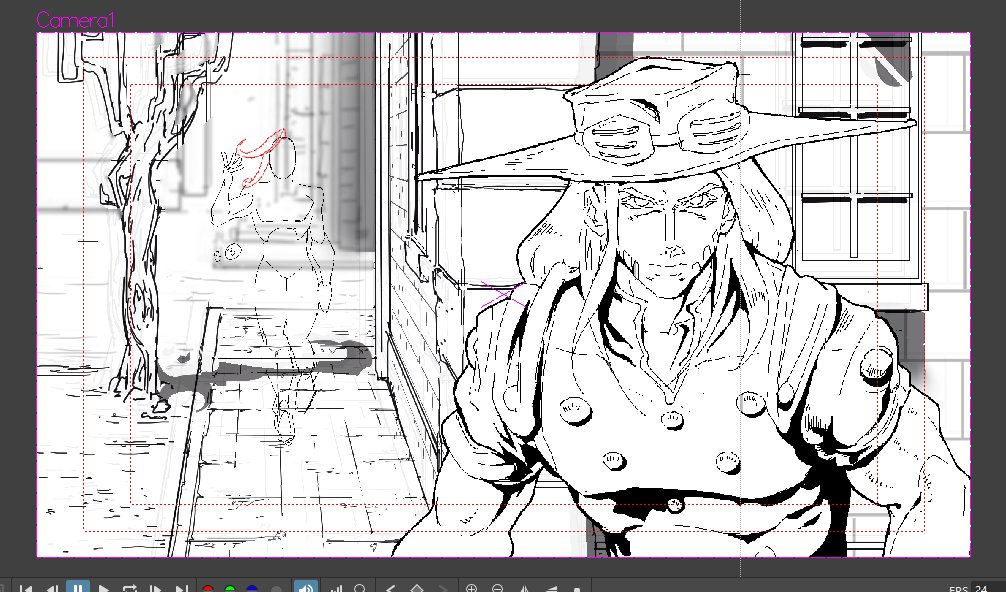The image size is (1006, 592).
Task: Flip the viewer horizontally
Action: (524, 588)
